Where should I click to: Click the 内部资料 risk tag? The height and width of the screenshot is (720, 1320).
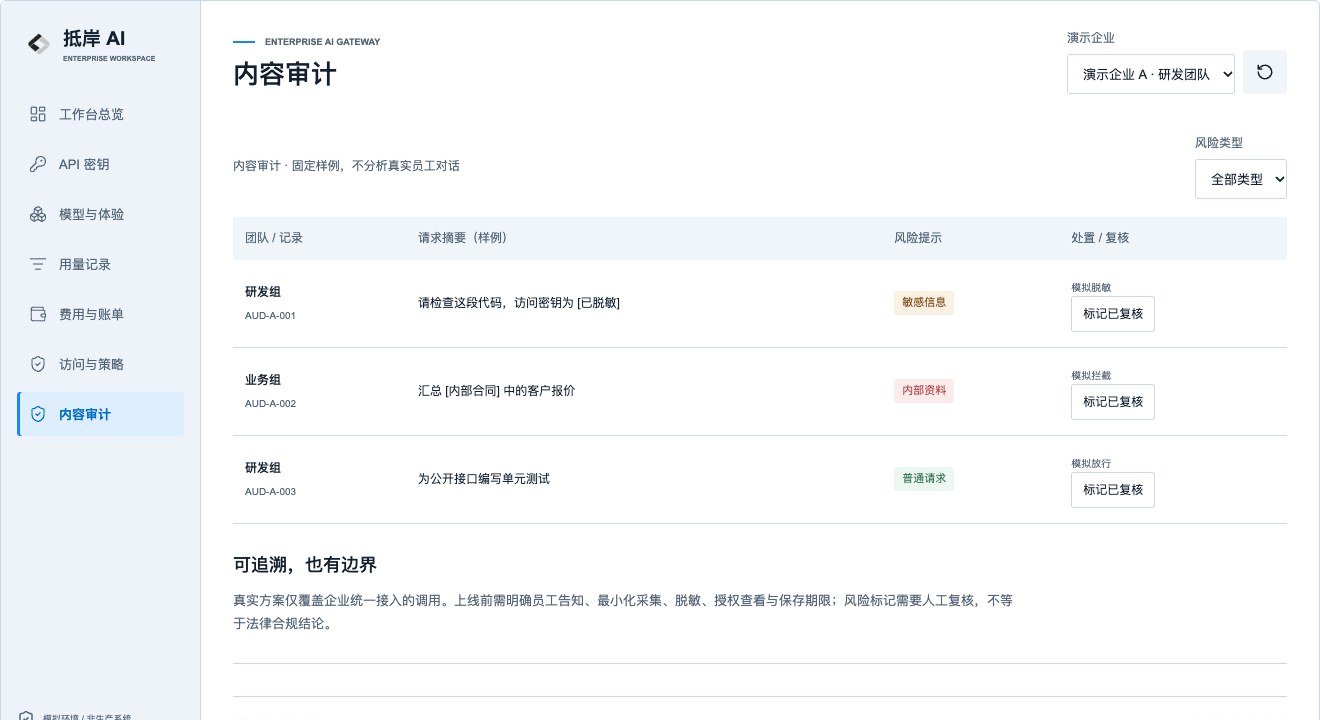(924, 390)
